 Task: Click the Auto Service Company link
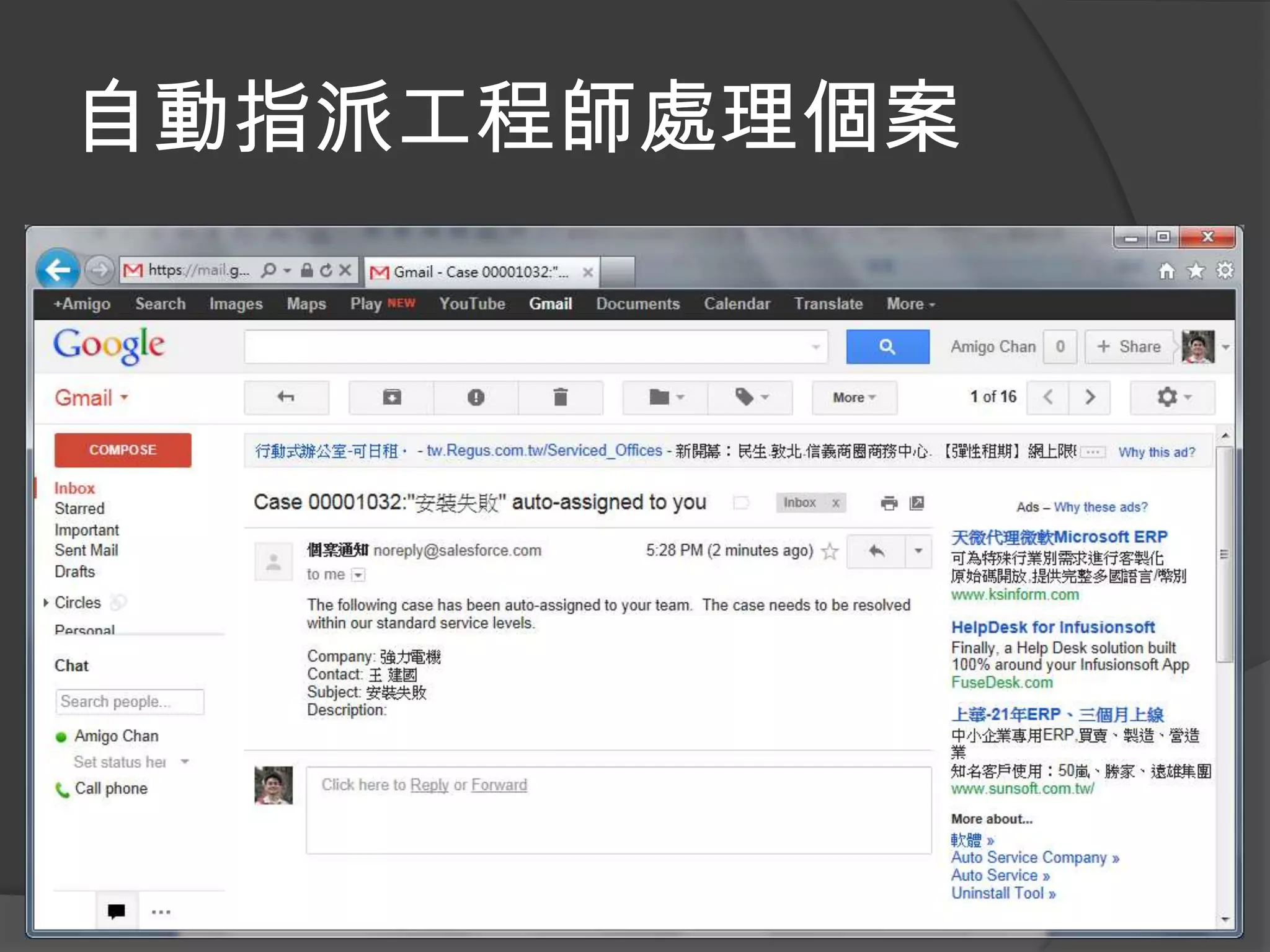[1035, 858]
